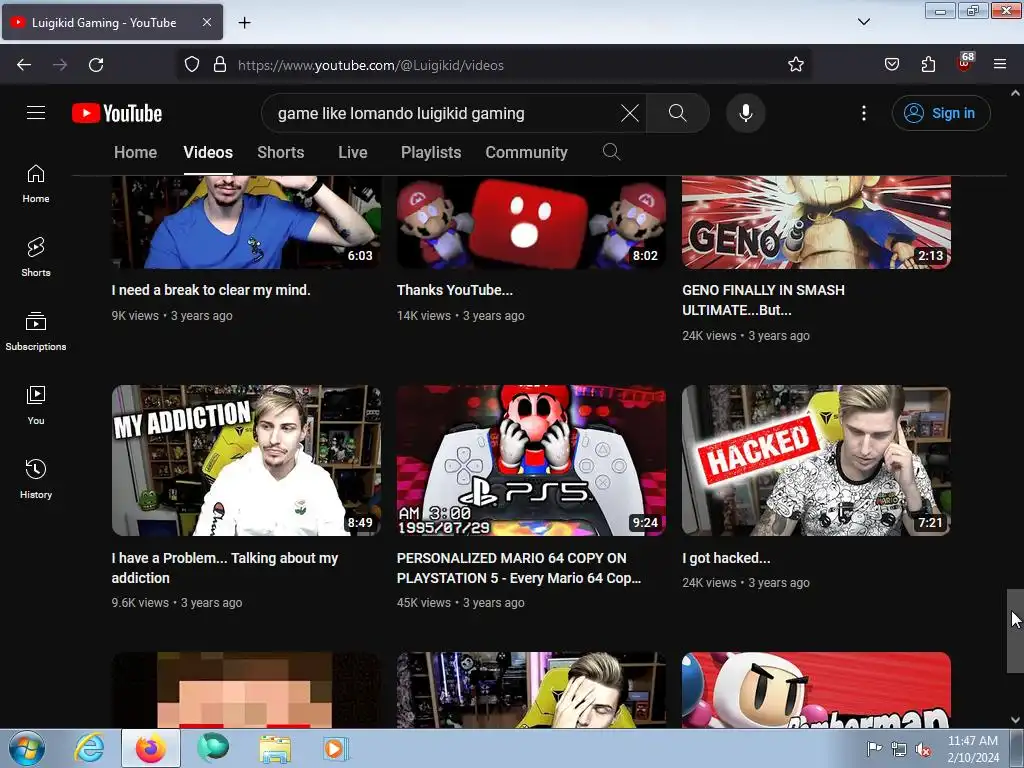1024x768 pixels.
Task: Click the YouTube logo
Action: [x=117, y=113]
